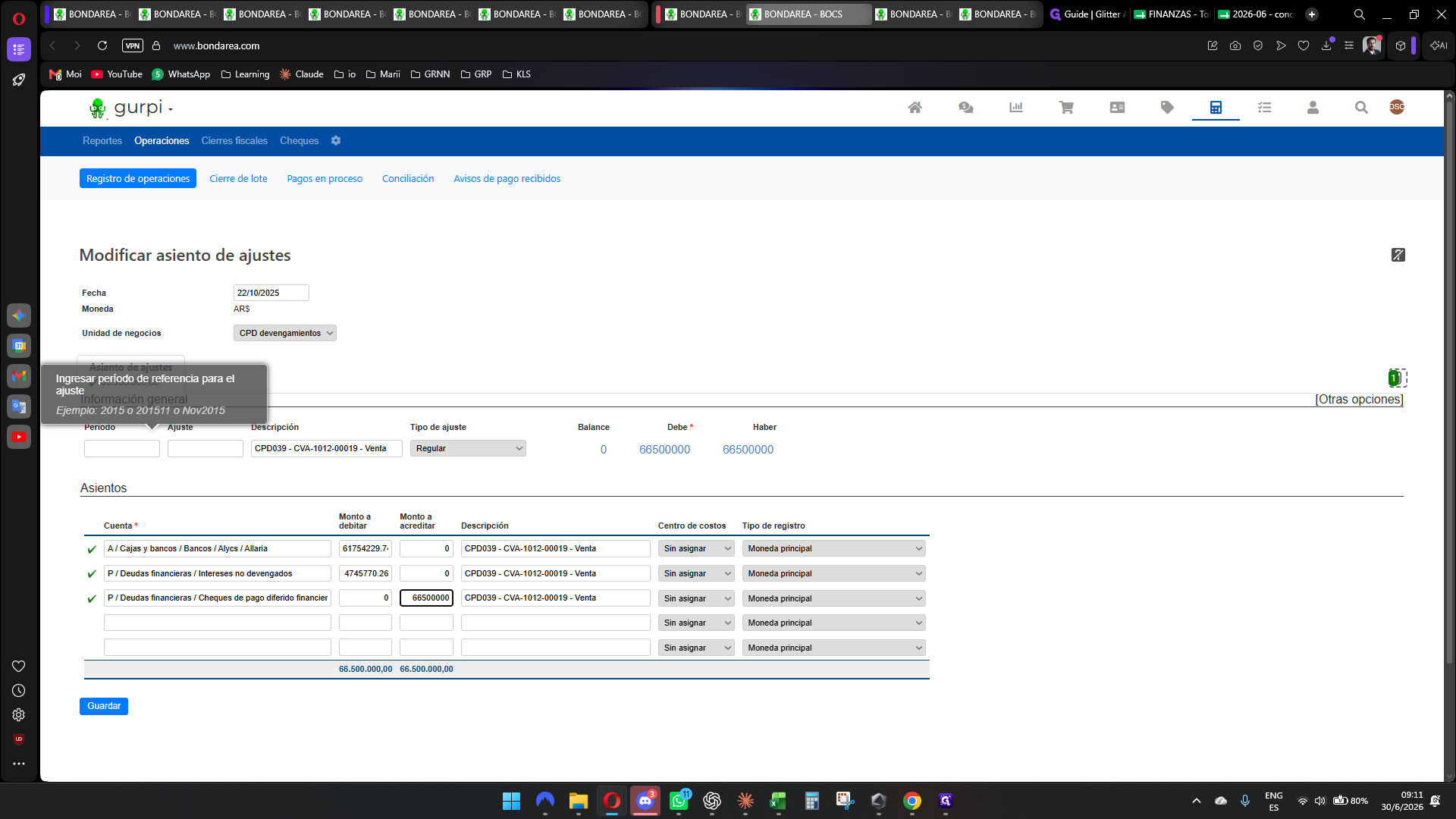
Task: Open the shopping cart icon
Action: click(1066, 108)
